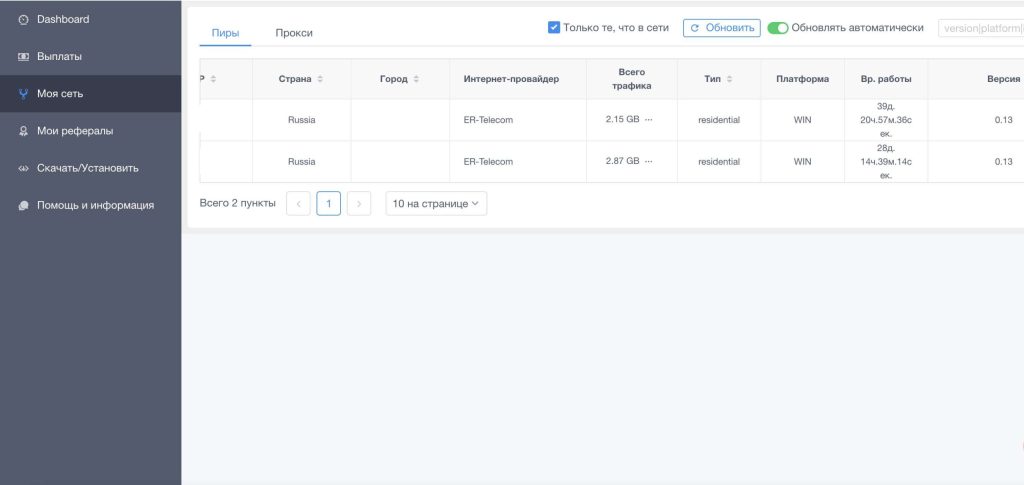Expand traffic details for 2.15 GB row
The image size is (1024, 485).
(648, 120)
